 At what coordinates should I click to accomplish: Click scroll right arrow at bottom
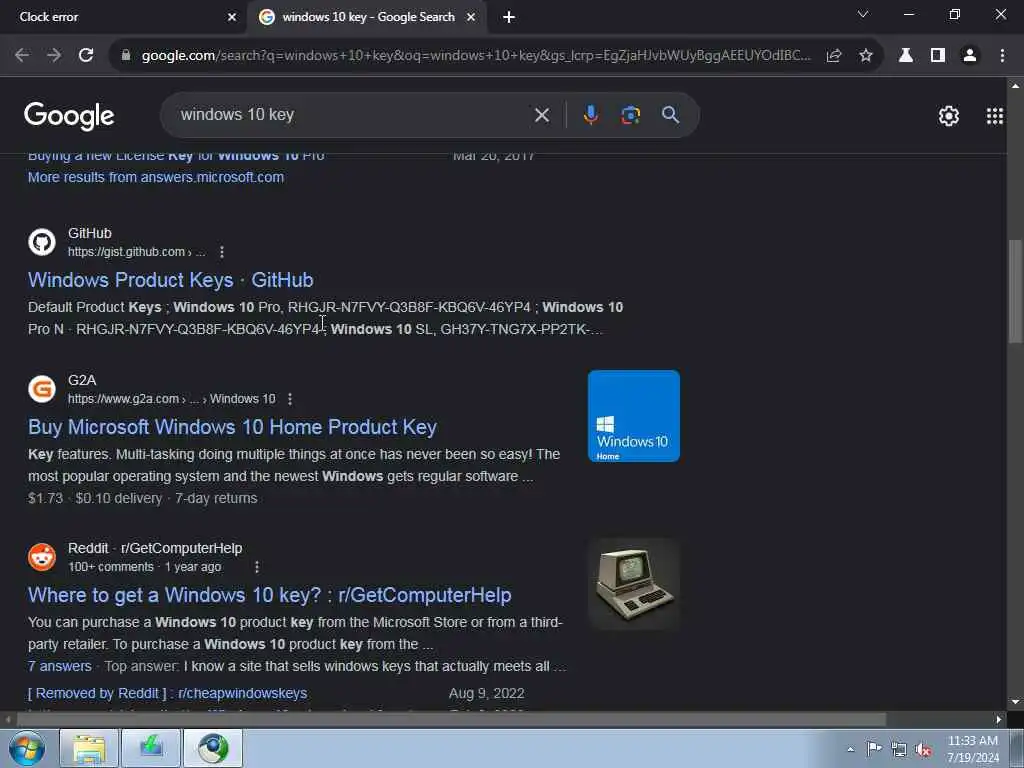tap(999, 720)
